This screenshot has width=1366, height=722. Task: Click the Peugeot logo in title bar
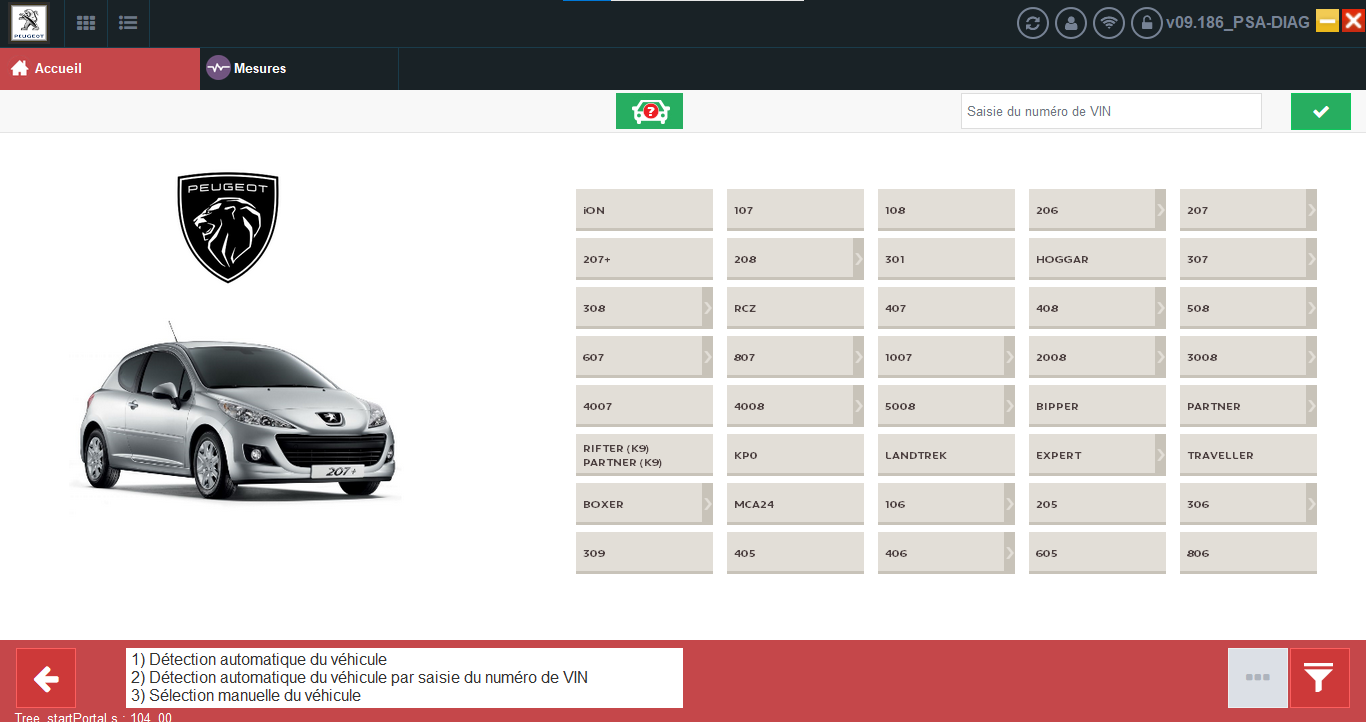[x=29, y=23]
